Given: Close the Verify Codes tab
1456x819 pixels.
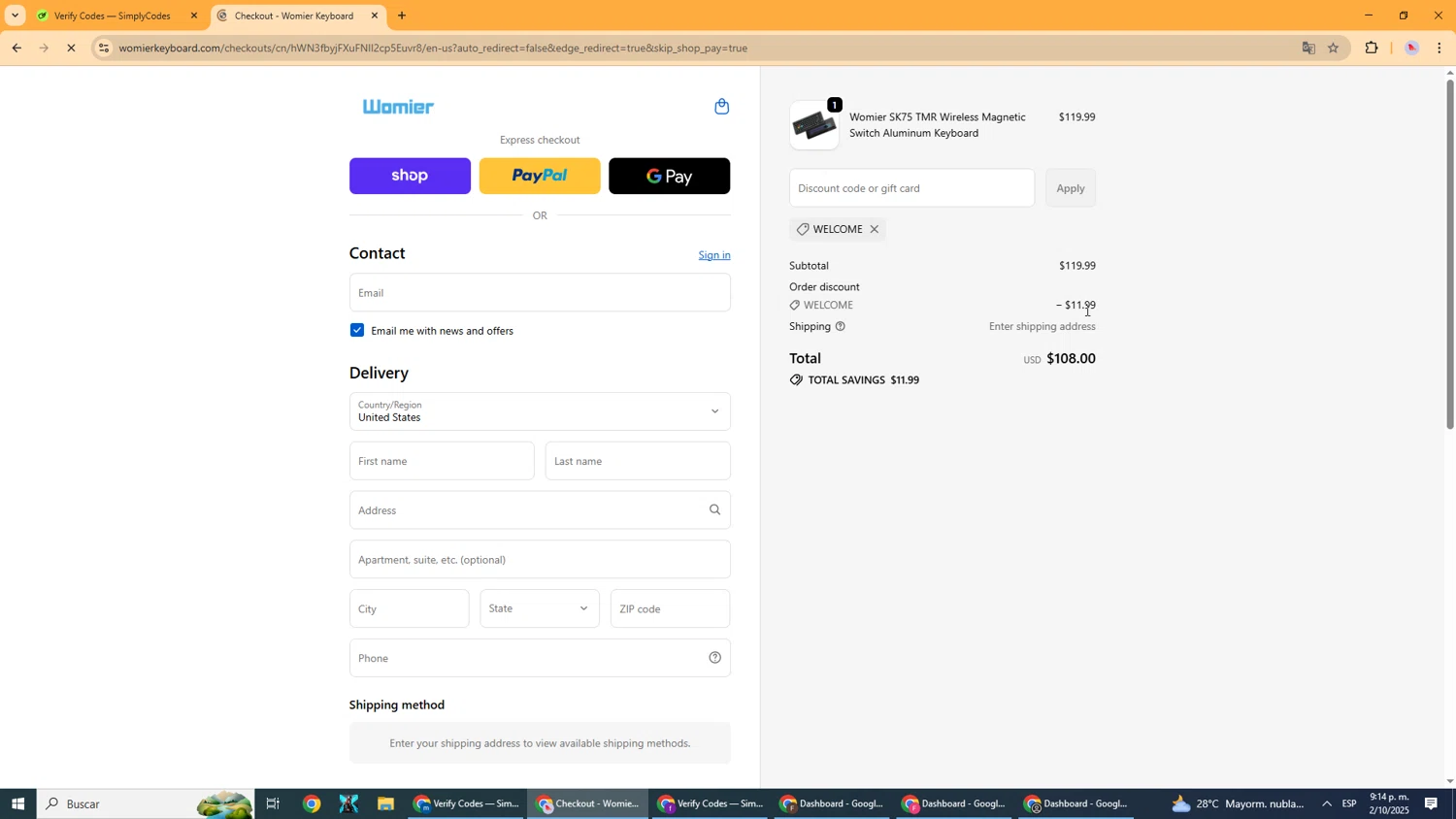Looking at the screenshot, I should [x=194, y=16].
